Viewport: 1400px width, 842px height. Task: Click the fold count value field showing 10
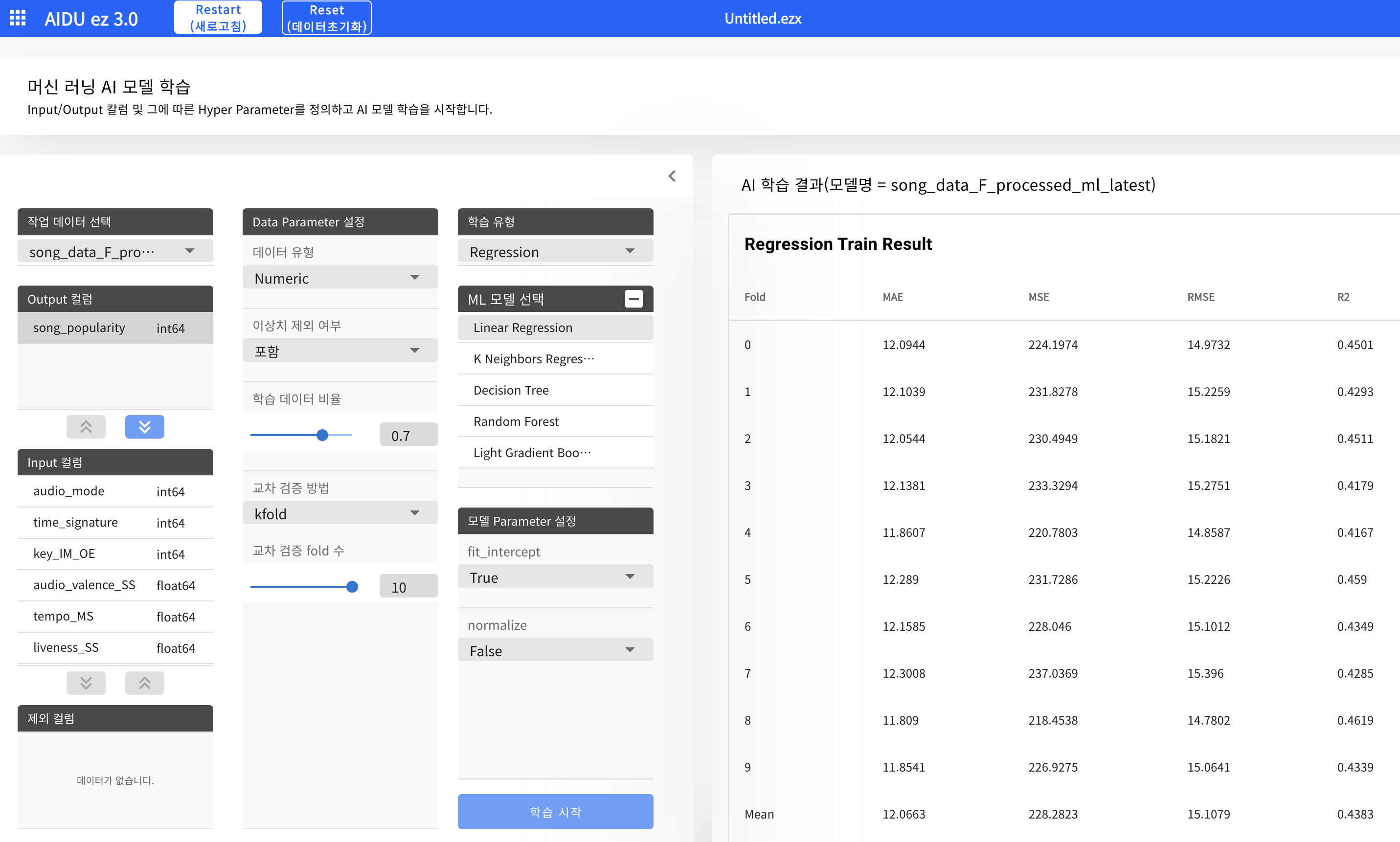[408, 587]
